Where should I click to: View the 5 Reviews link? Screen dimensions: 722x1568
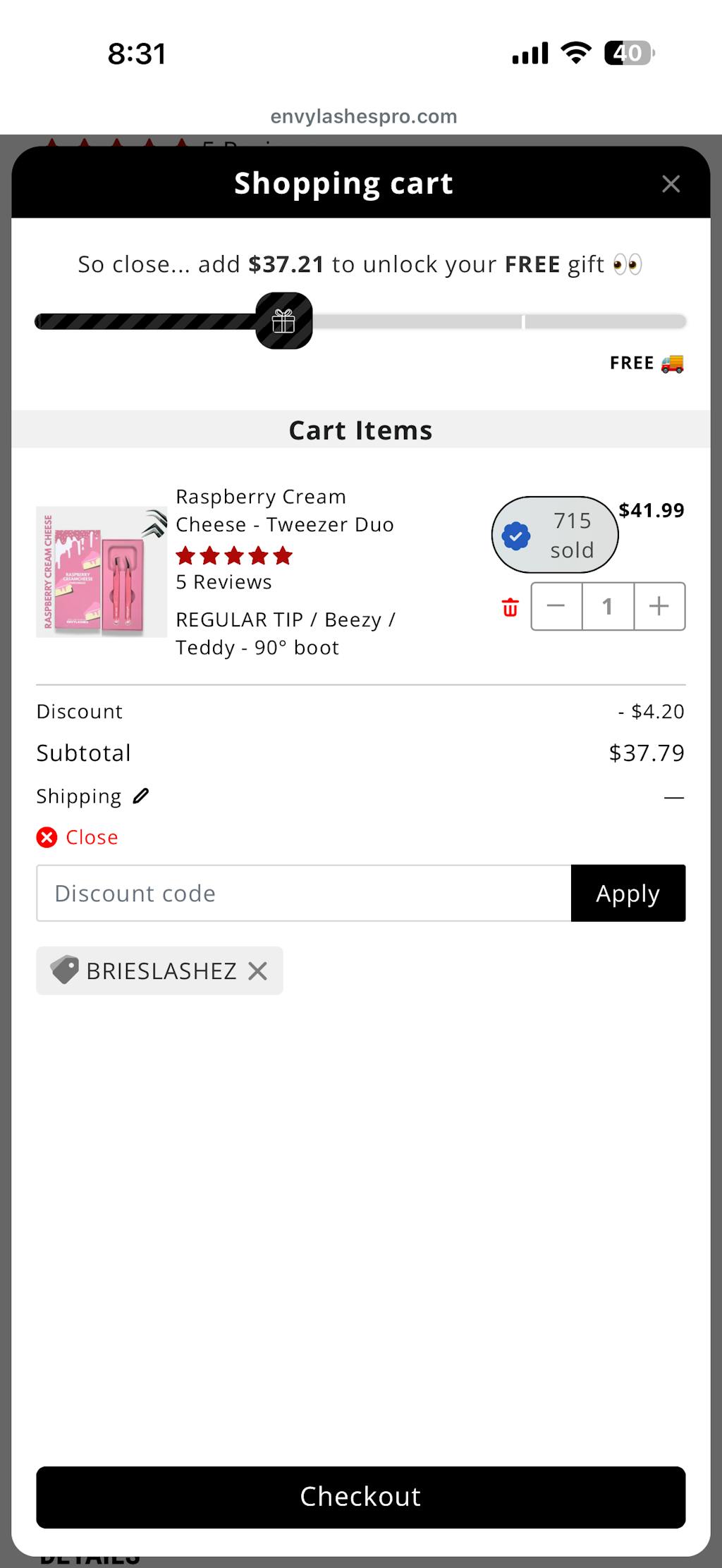tap(224, 582)
